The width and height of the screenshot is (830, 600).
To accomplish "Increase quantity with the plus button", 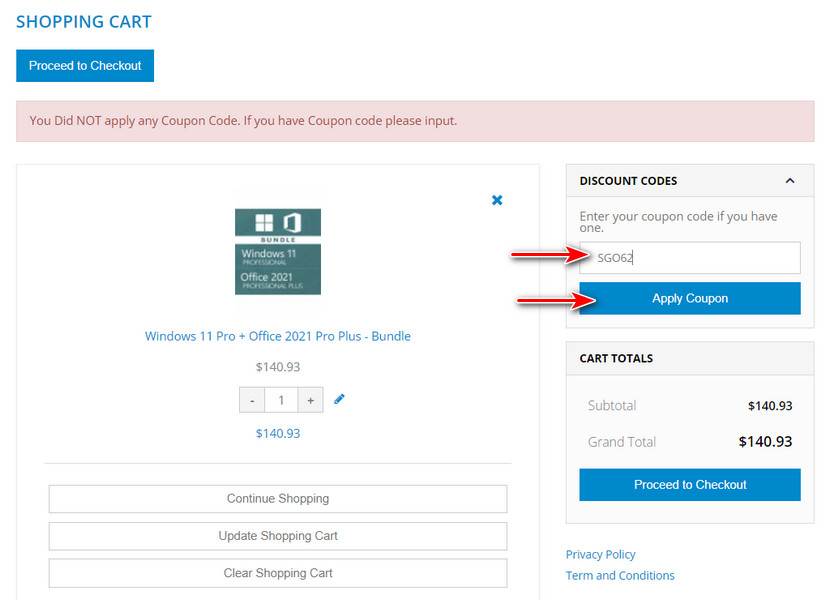I will [311, 400].
